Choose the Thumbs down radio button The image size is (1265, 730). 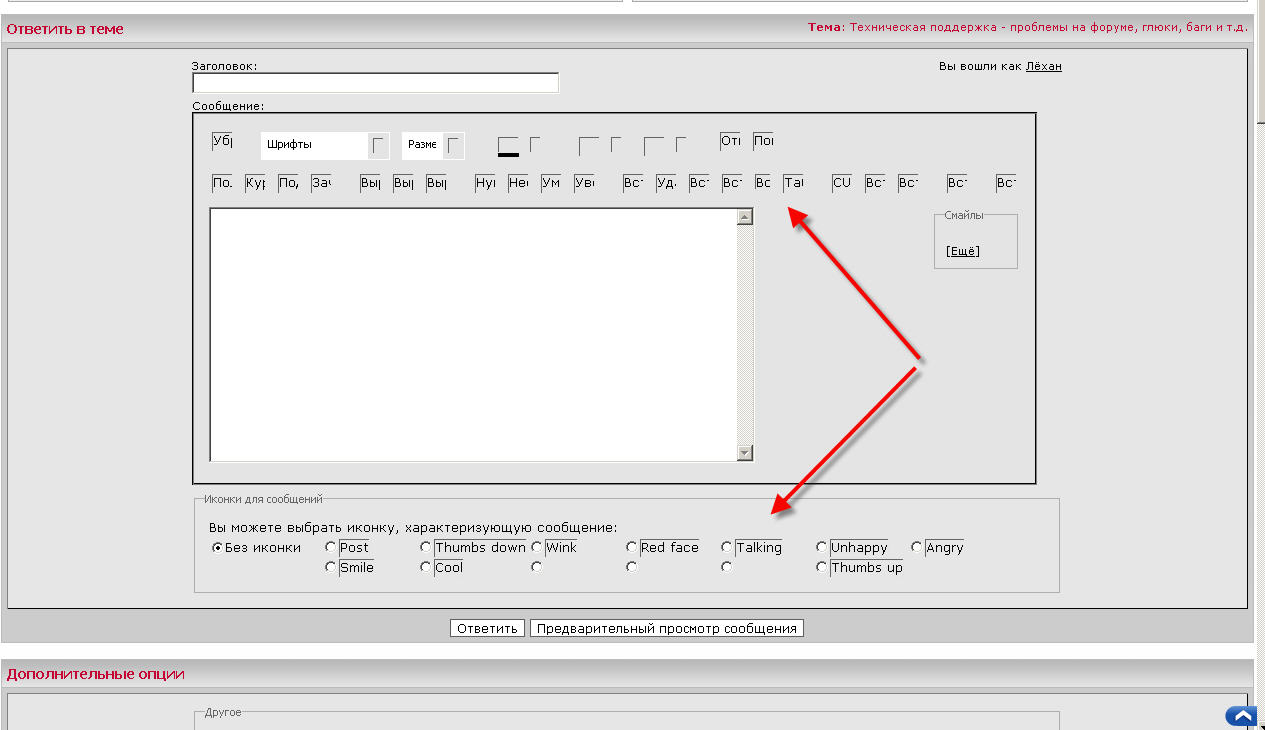(426, 547)
